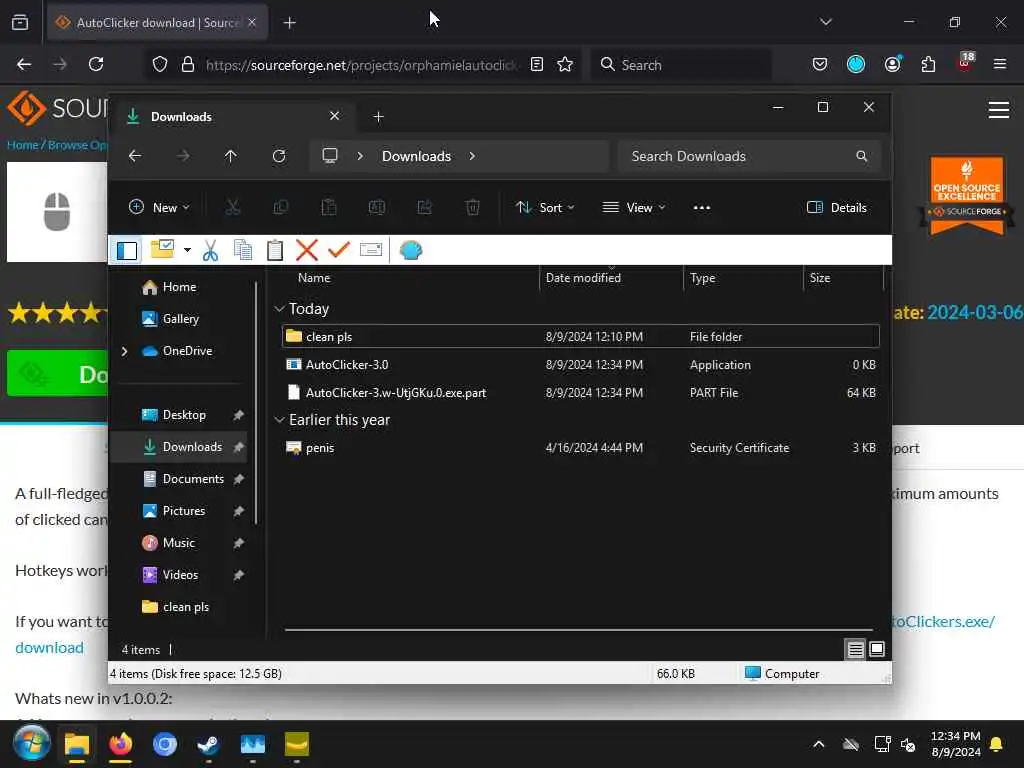Toggle Firefox reader view icon
The width and height of the screenshot is (1024, 768).
click(x=537, y=65)
